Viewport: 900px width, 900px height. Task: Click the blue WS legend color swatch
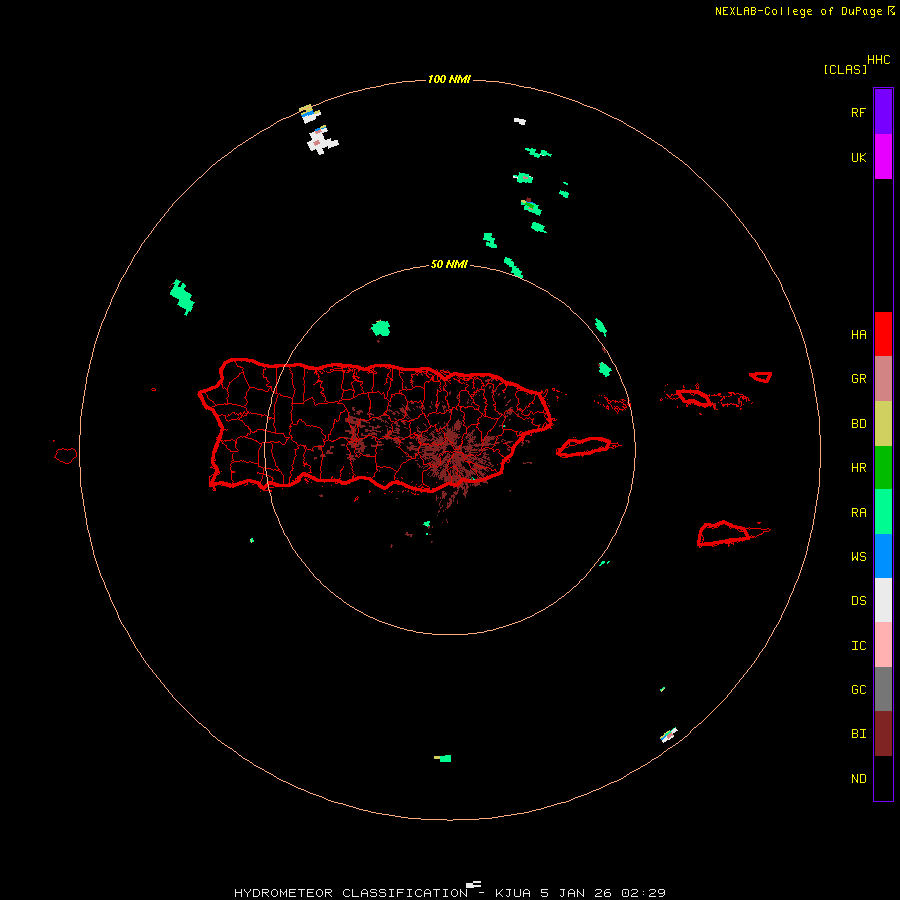[x=883, y=556]
